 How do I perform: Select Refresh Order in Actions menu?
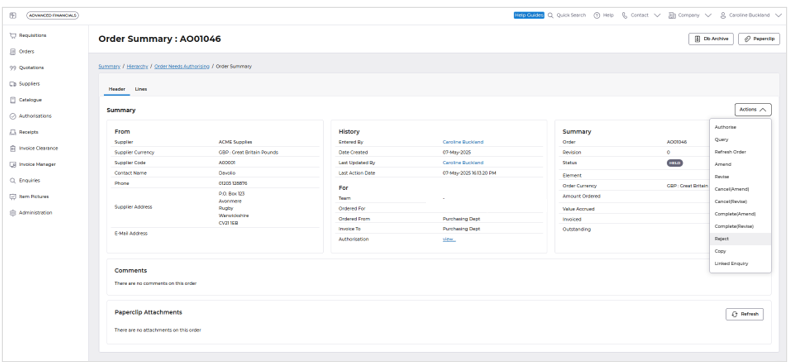[740, 152]
